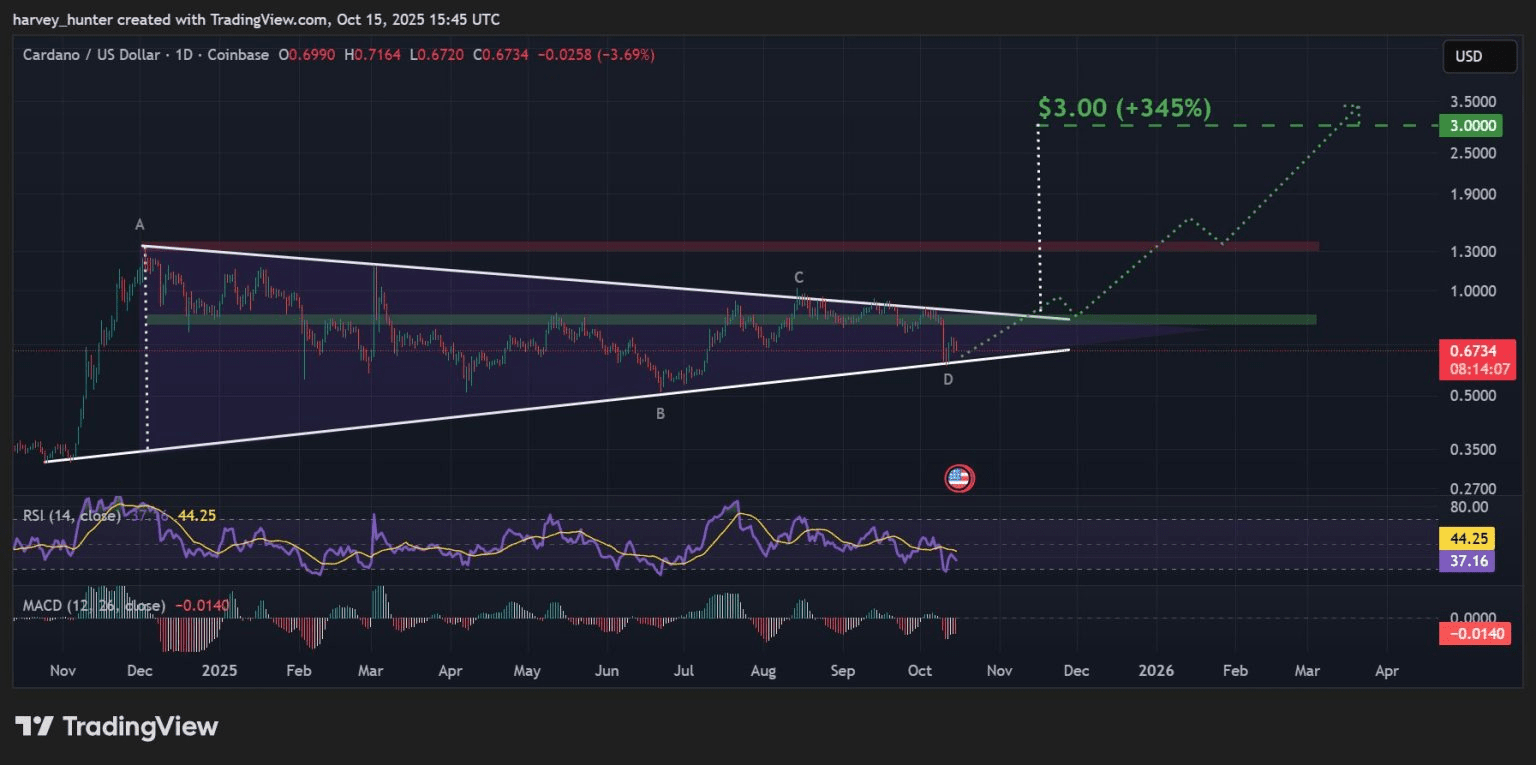Click the point C label near August
Screen dimensions: 1536x765
(x=799, y=277)
